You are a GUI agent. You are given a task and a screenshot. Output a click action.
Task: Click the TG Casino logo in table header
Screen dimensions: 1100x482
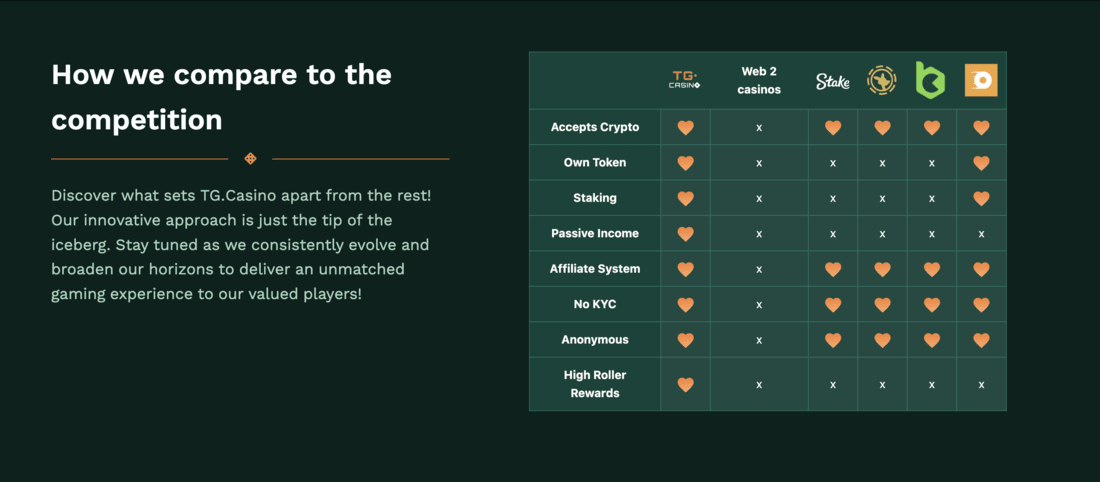[685, 80]
